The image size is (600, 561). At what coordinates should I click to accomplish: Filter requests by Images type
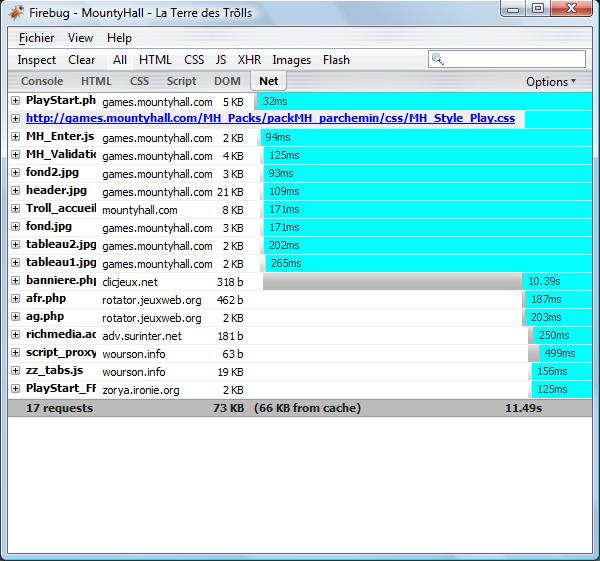pyautogui.click(x=291, y=60)
